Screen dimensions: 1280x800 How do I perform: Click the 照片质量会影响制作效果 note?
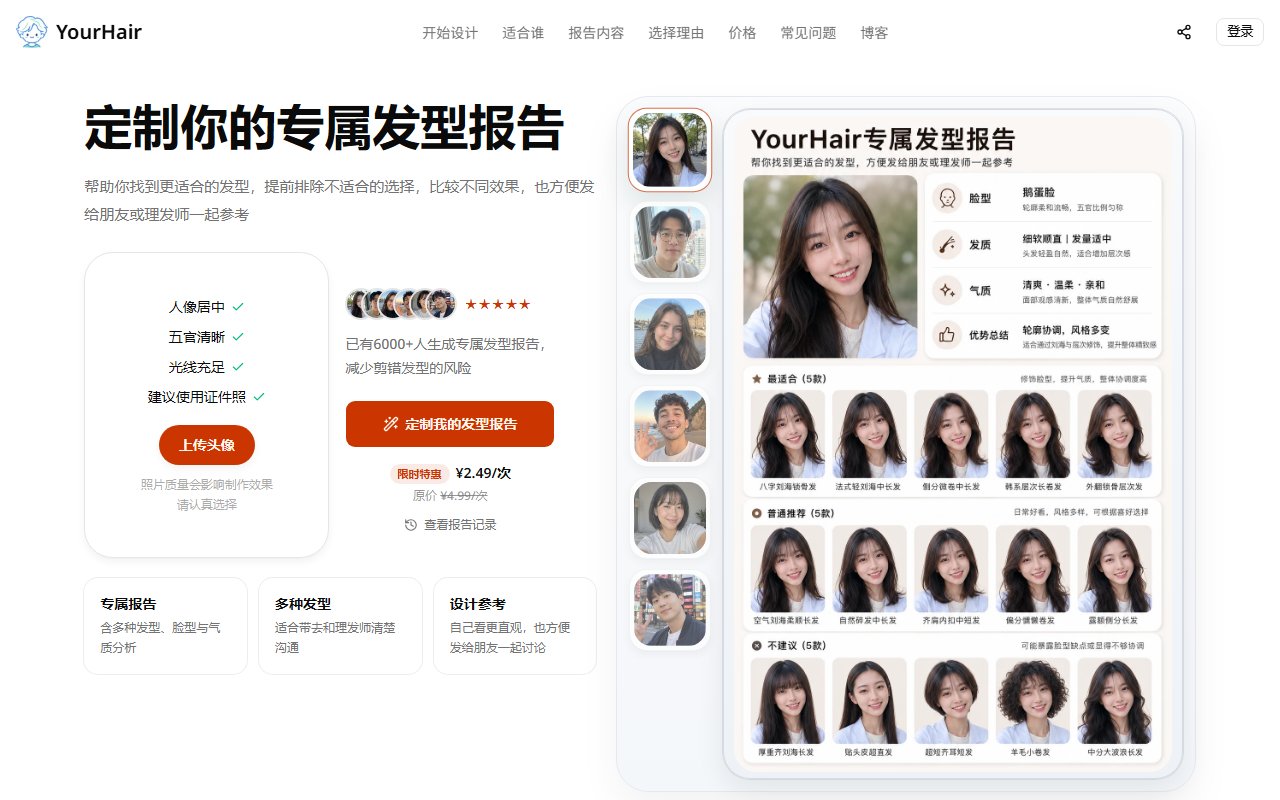click(x=207, y=485)
